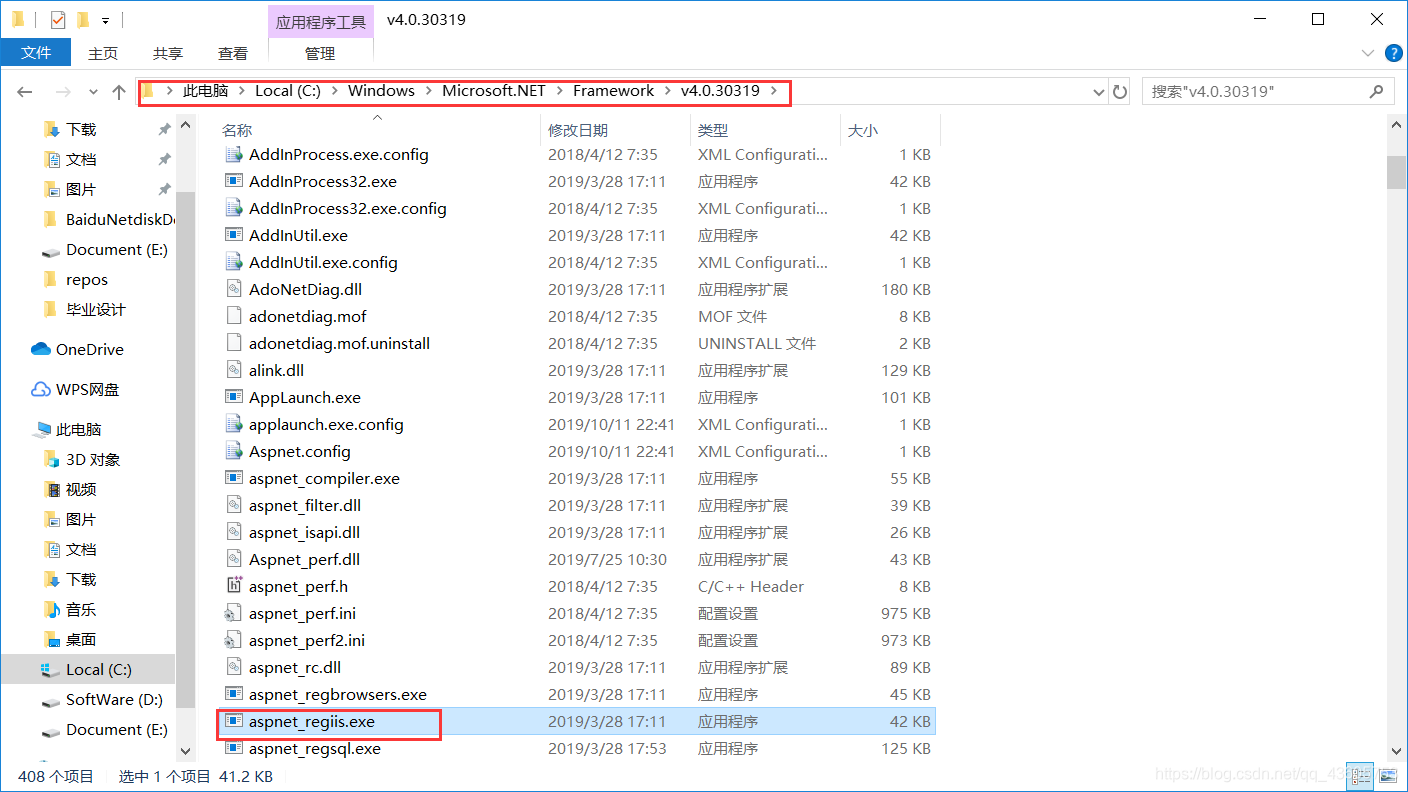Click Local (C:) in address breadcrumb
The width and height of the screenshot is (1408, 792).
click(288, 90)
